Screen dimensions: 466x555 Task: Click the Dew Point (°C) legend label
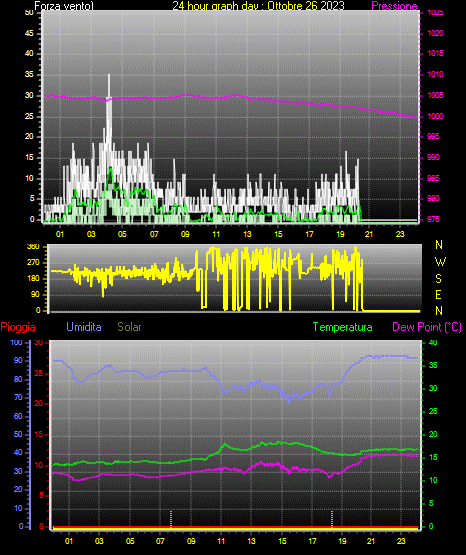[427, 327]
